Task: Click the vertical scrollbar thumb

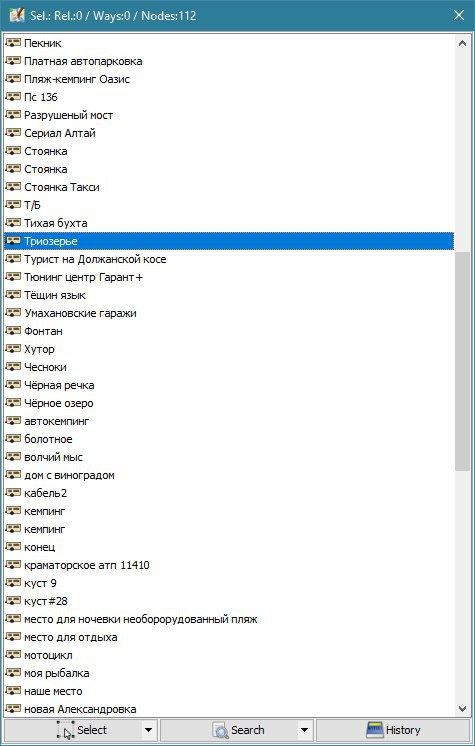Action: (x=462, y=361)
